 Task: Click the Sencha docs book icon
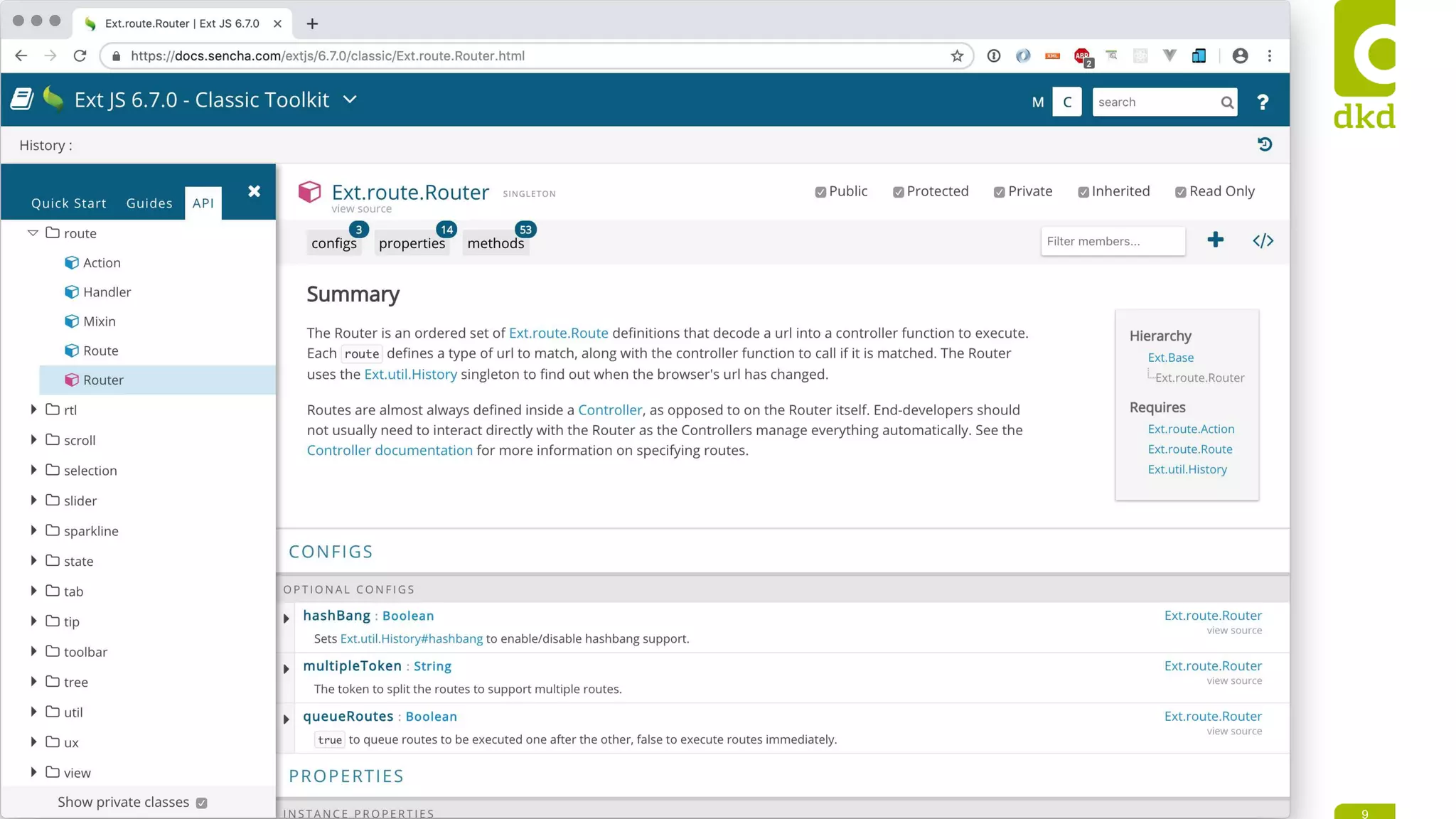click(x=21, y=100)
